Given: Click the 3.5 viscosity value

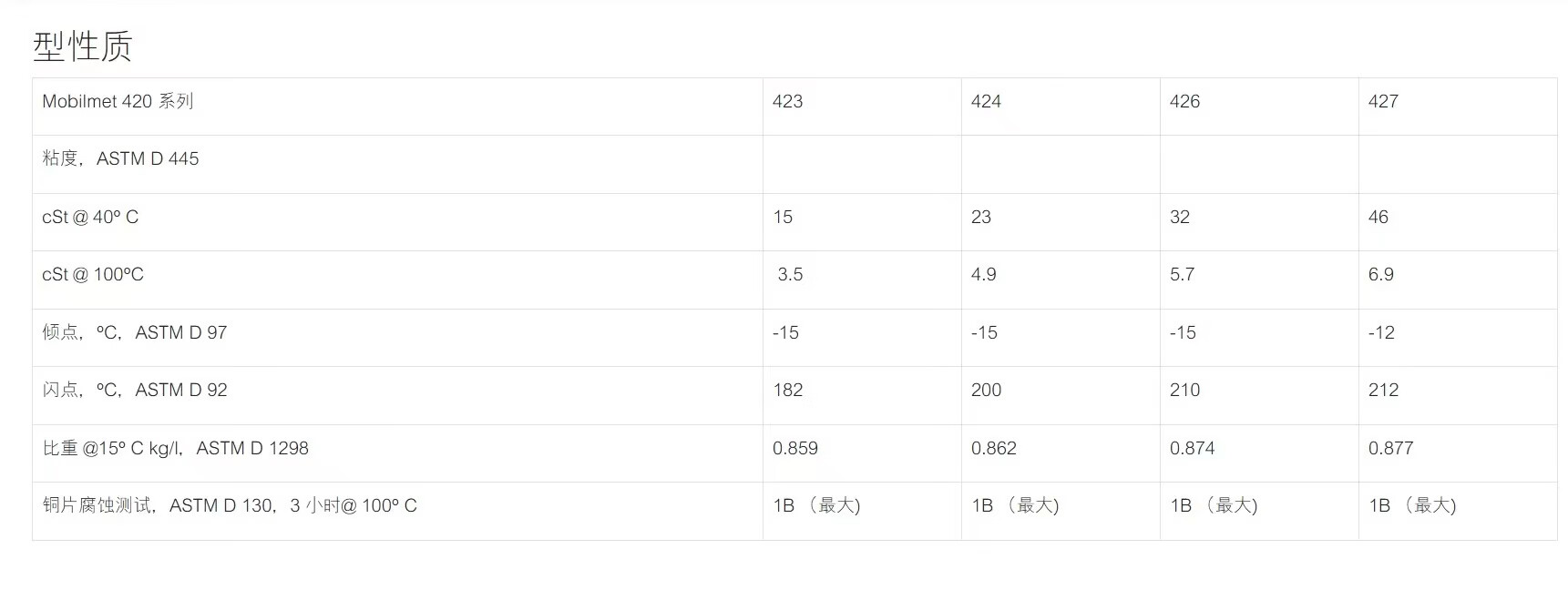Looking at the screenshot, I should pos(790,274).
